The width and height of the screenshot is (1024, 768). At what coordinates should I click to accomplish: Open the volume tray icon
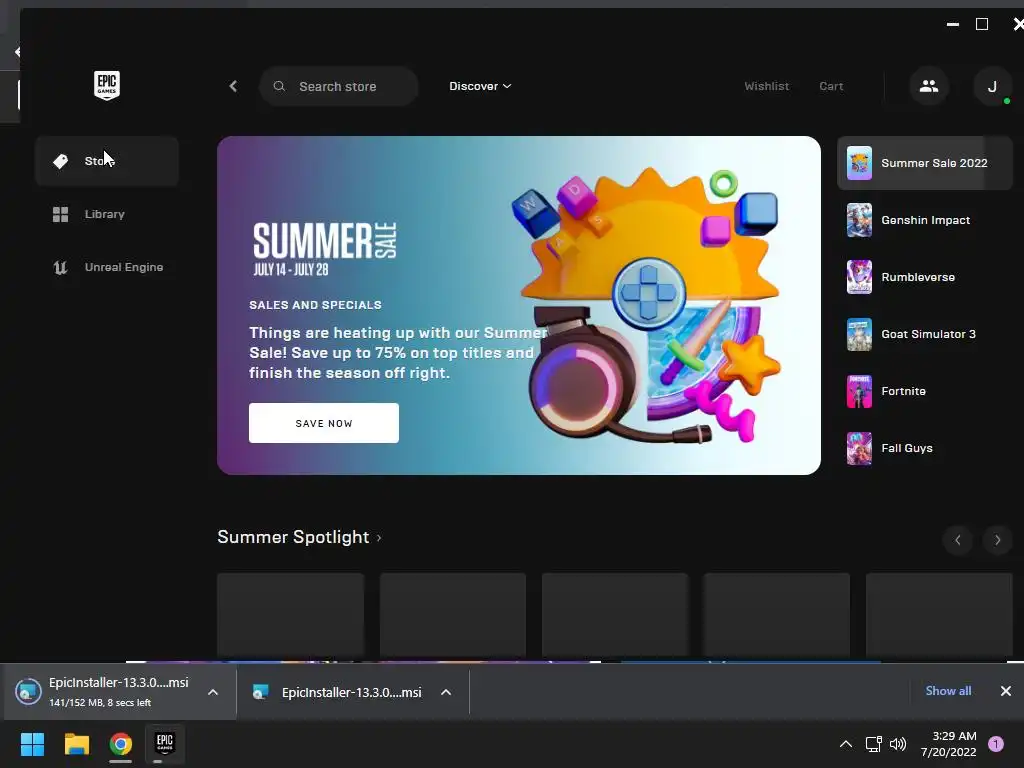tap(899, 744)
